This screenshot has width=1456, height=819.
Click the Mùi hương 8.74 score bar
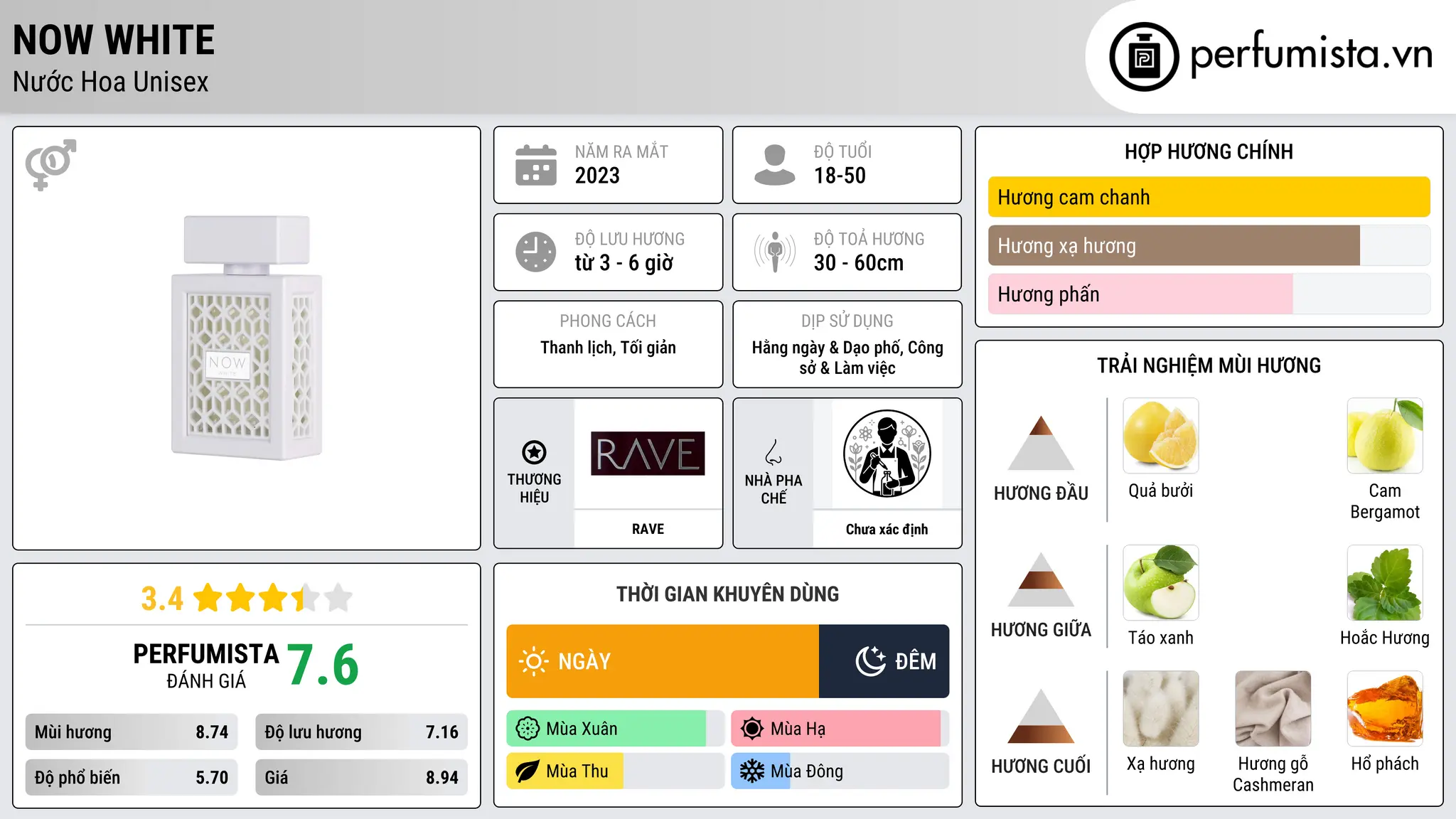pyautogui.click(x=132, y=732)
